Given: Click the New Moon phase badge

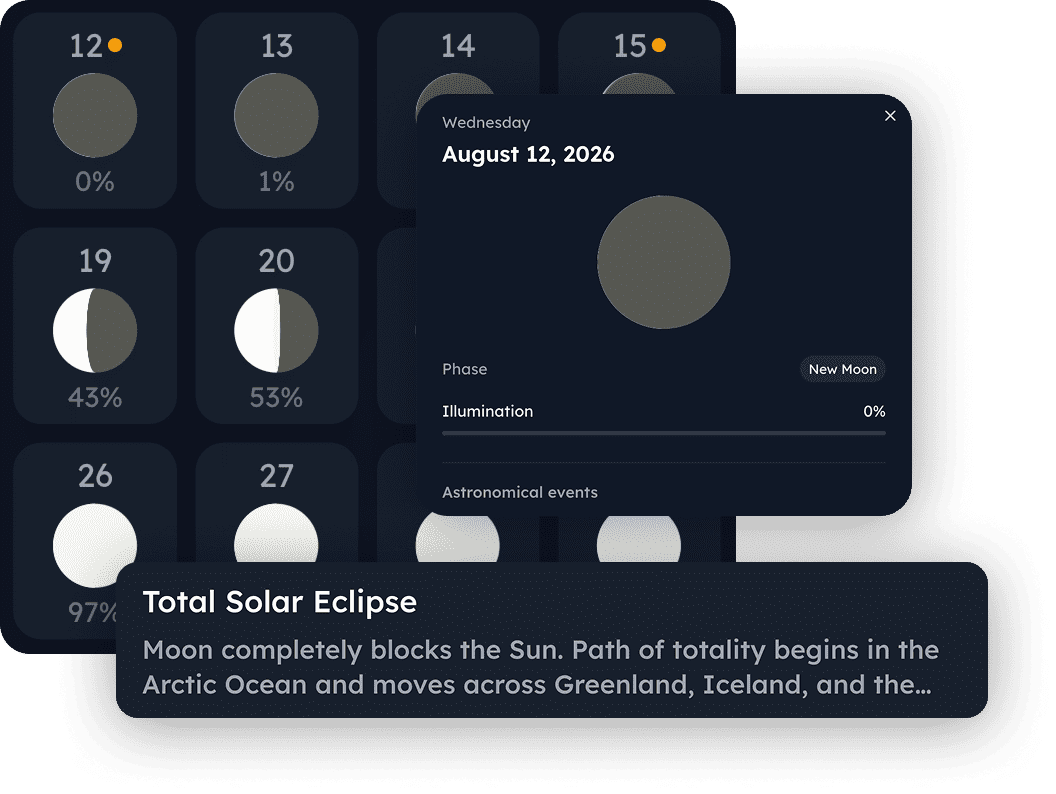Looking at the screenshot, I should pyautogui.click(x=843, y=369).
